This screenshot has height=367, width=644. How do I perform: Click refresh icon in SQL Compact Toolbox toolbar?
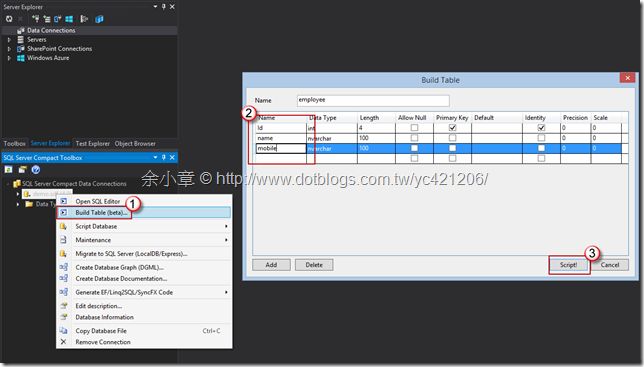coord(9,169)
